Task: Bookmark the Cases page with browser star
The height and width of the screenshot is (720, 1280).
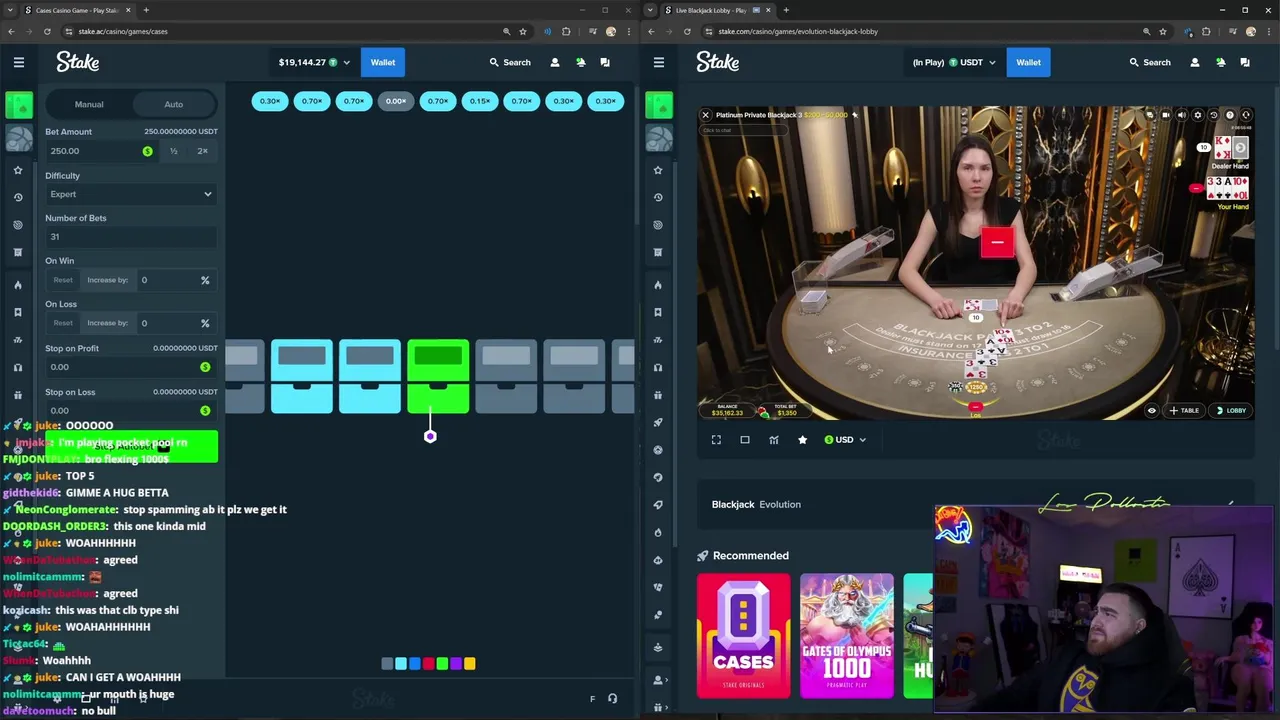Action: point(522,31)
